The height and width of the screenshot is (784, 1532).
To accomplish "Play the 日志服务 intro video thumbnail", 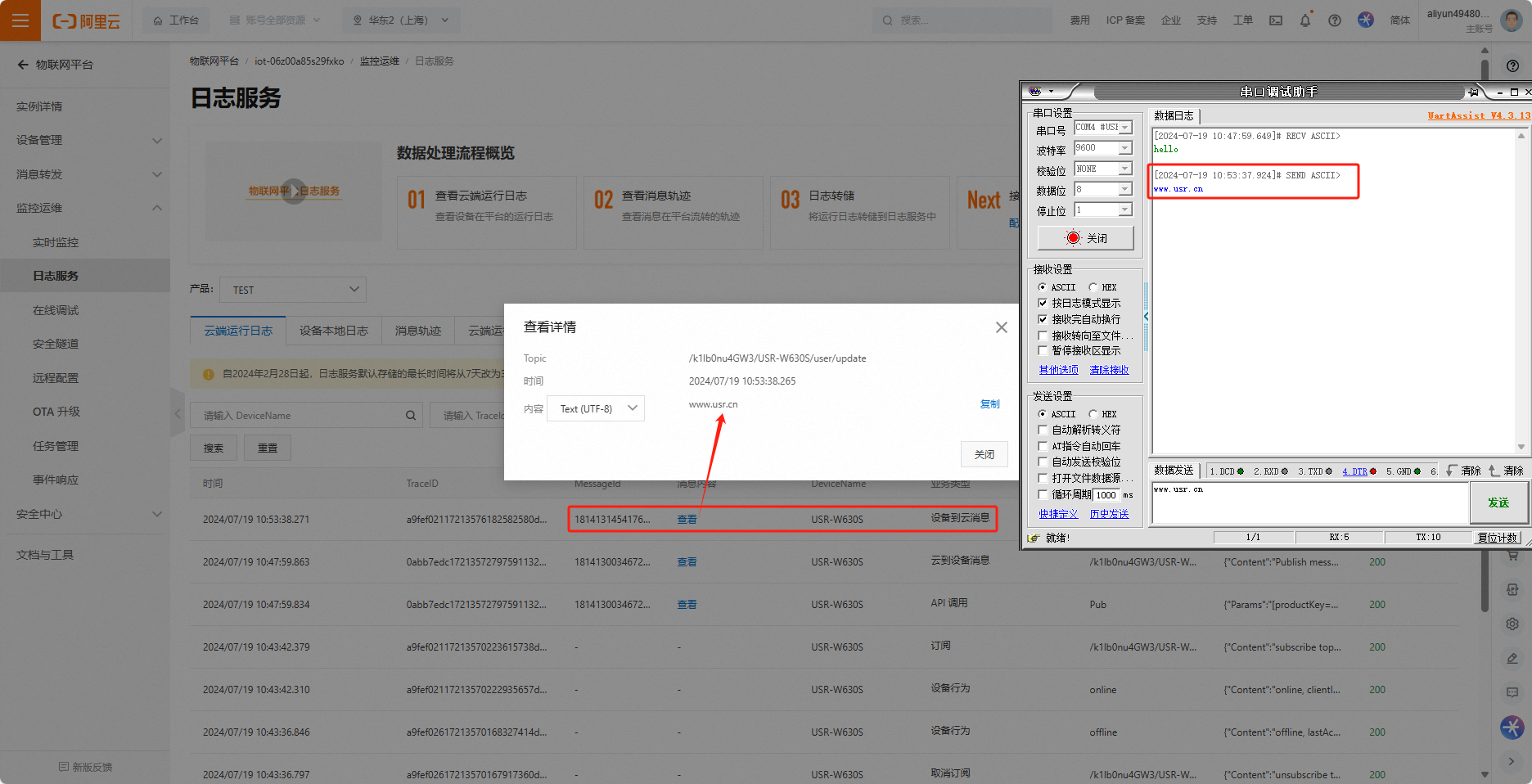I will click(294, 191).
